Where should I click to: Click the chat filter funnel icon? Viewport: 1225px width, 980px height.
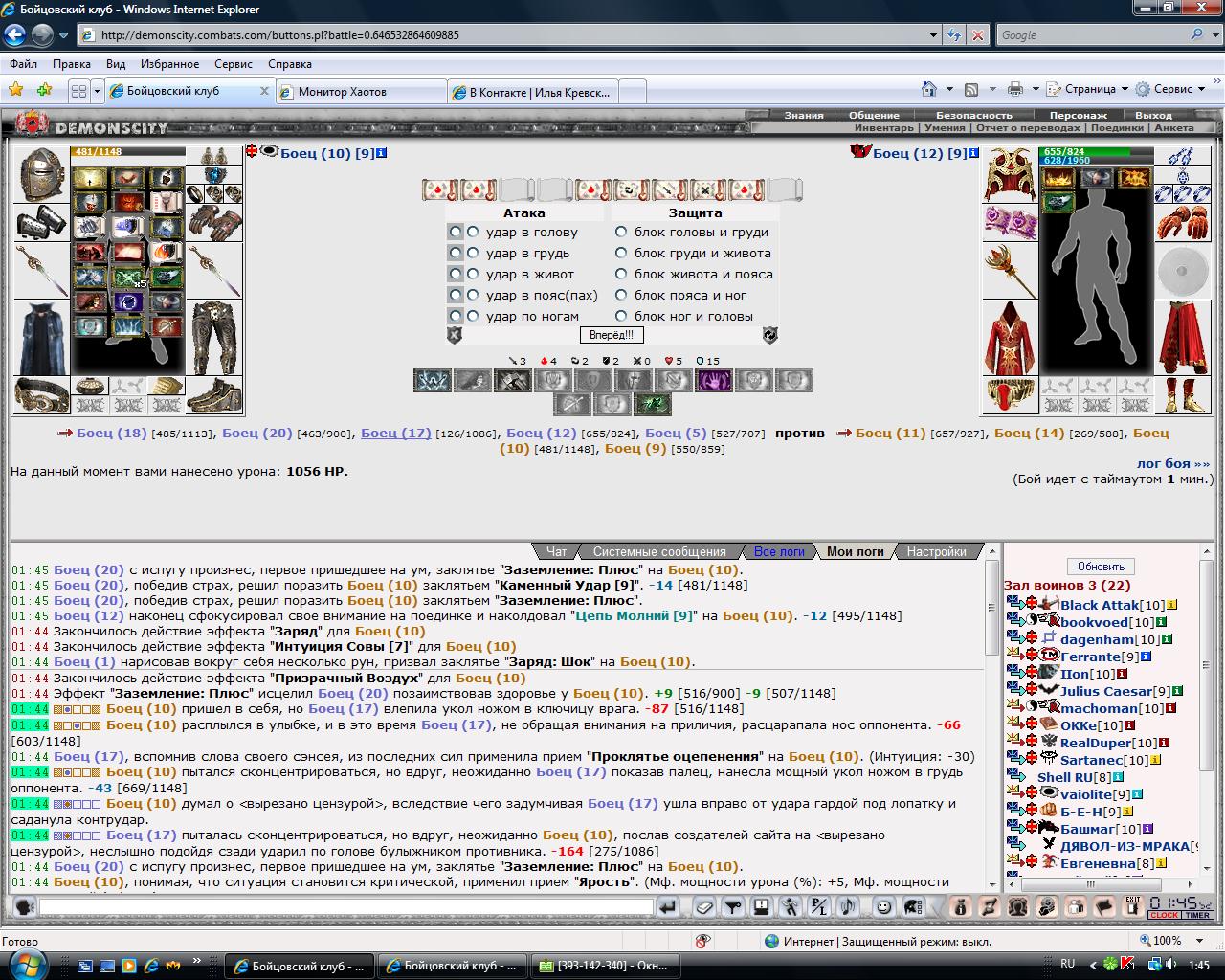(733, 907)
